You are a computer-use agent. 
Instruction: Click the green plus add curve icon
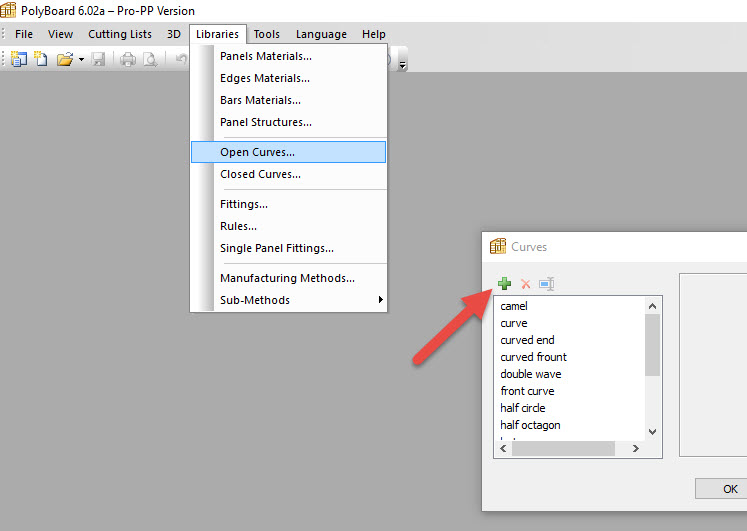(x=505, y=284)
